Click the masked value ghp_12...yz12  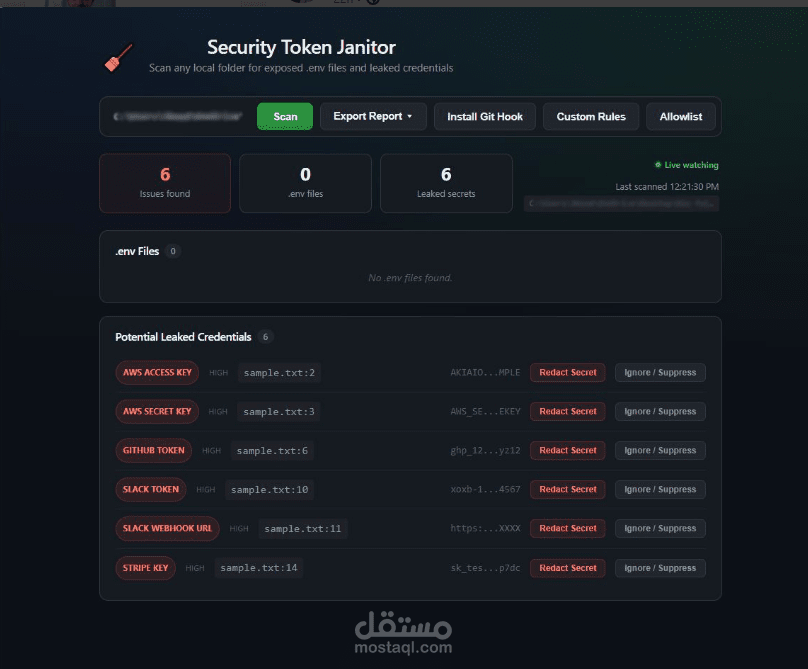(485, 450)
